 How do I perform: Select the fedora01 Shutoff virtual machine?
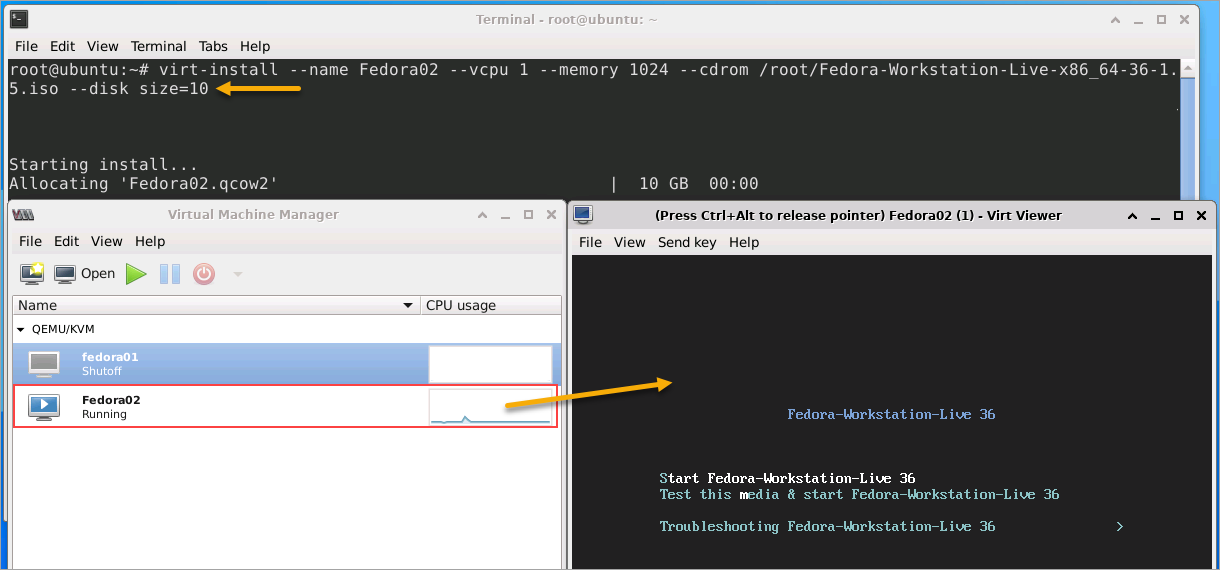coord(287,364)
